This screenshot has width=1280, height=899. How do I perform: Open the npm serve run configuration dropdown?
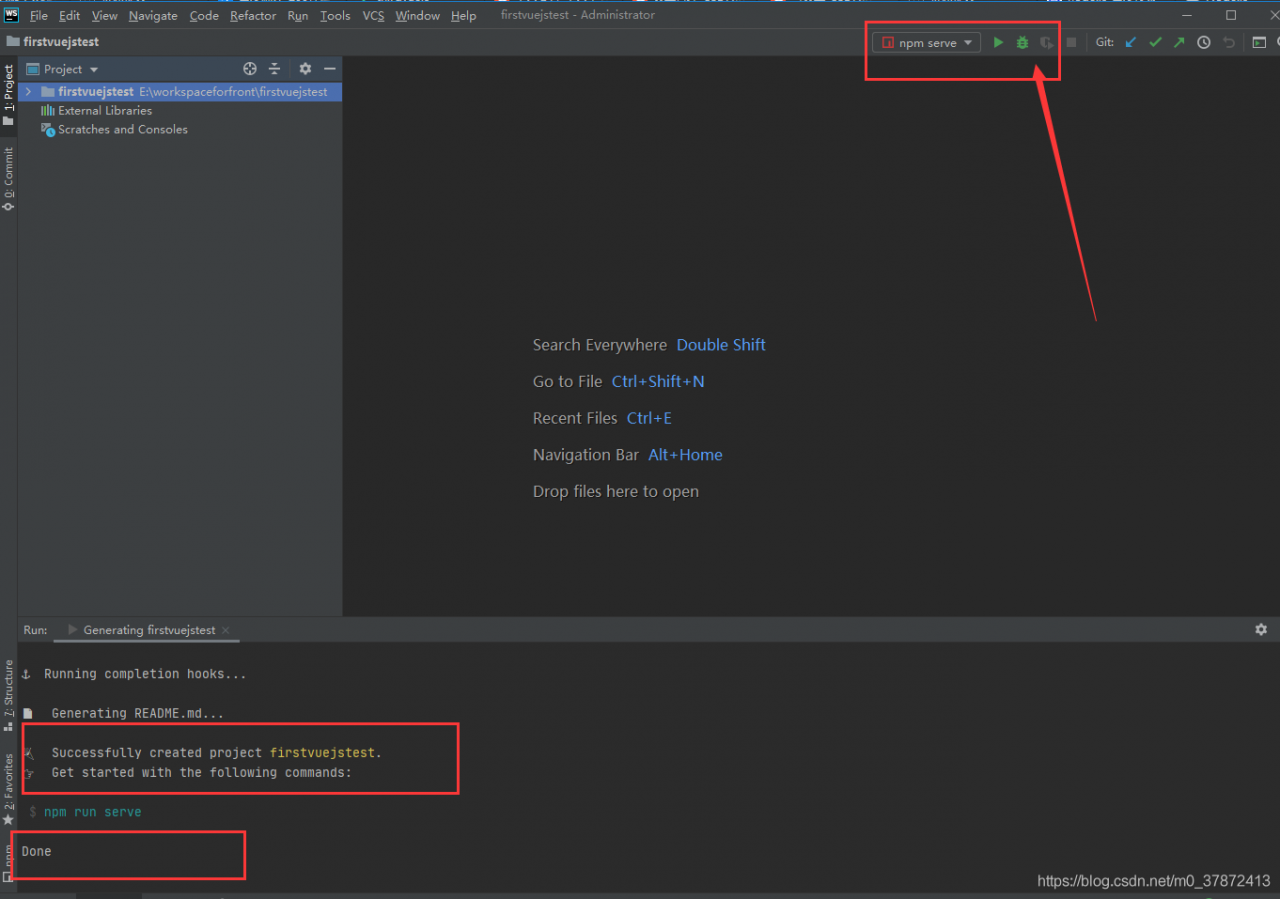coord(927,43)
